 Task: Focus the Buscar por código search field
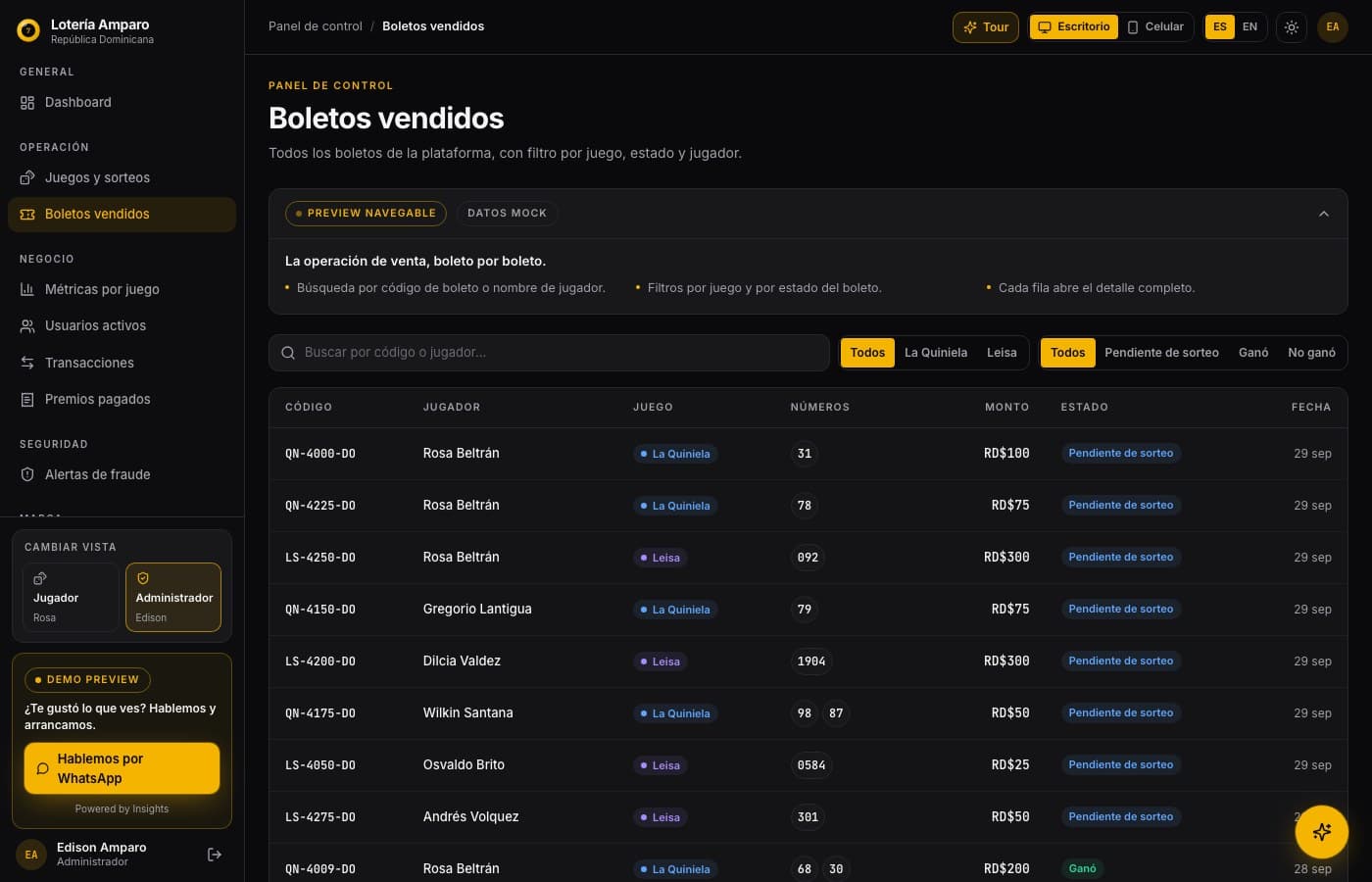tap(549, 353)
